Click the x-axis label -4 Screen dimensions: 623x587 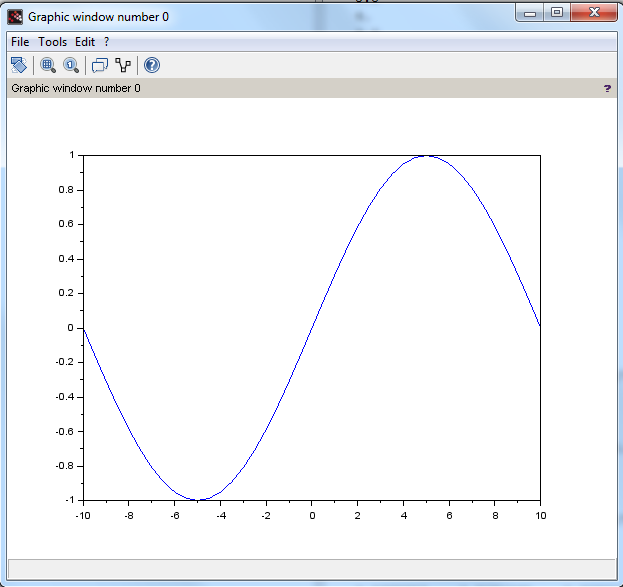221,515
